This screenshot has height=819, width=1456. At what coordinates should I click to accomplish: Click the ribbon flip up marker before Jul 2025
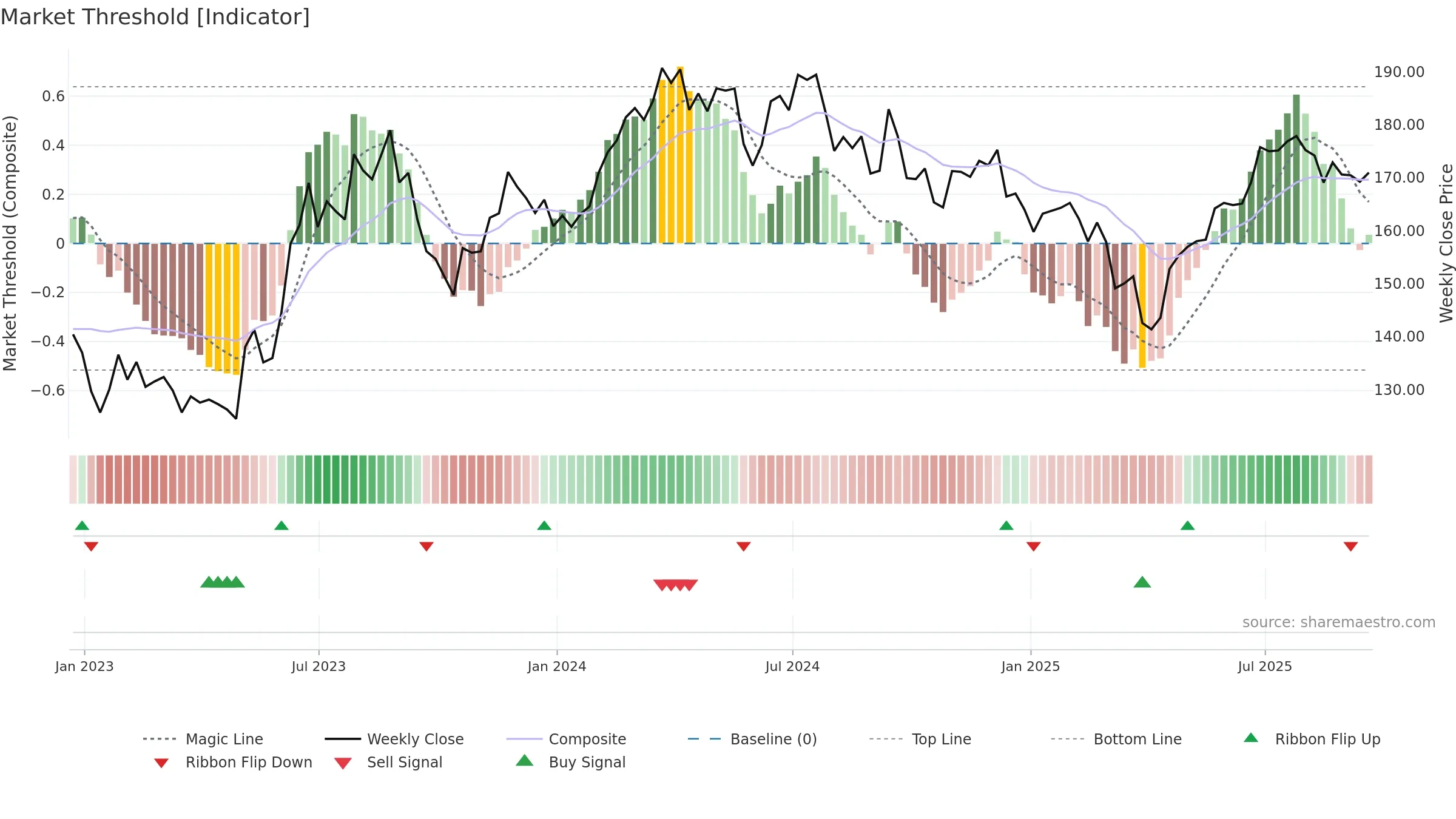[1188, 525]
